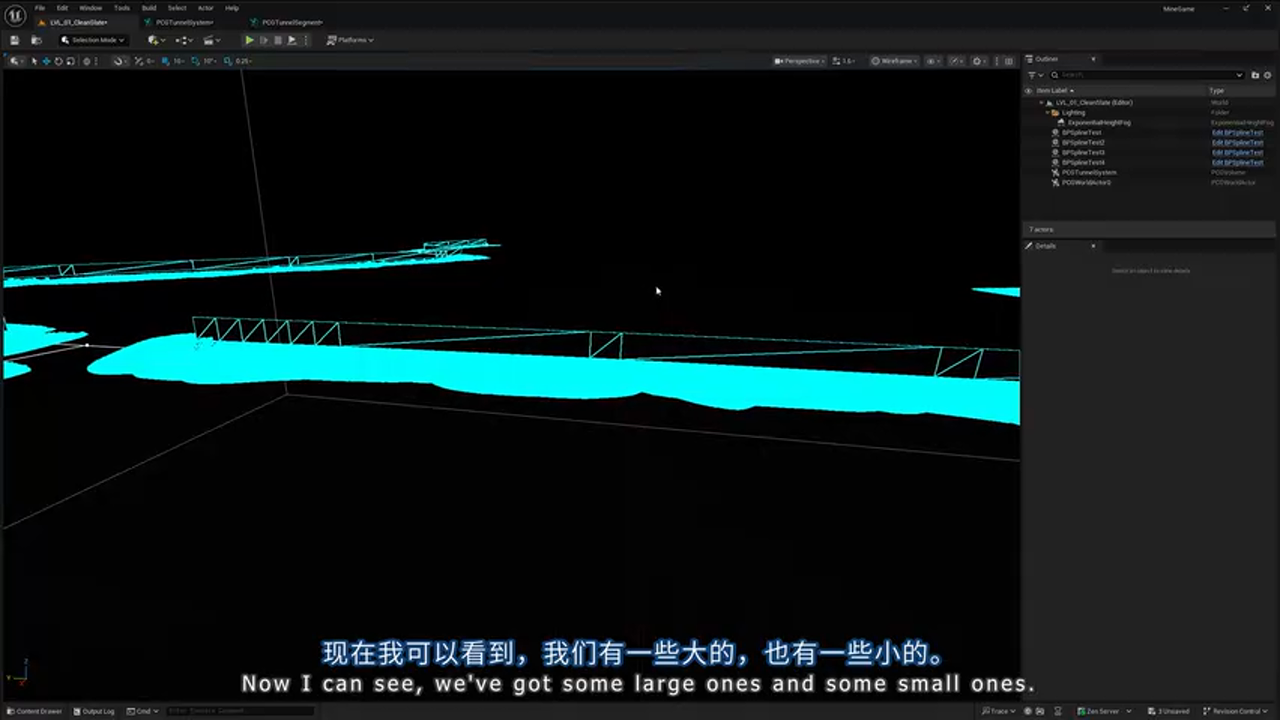Open the Content Drawer

[36, 711]
